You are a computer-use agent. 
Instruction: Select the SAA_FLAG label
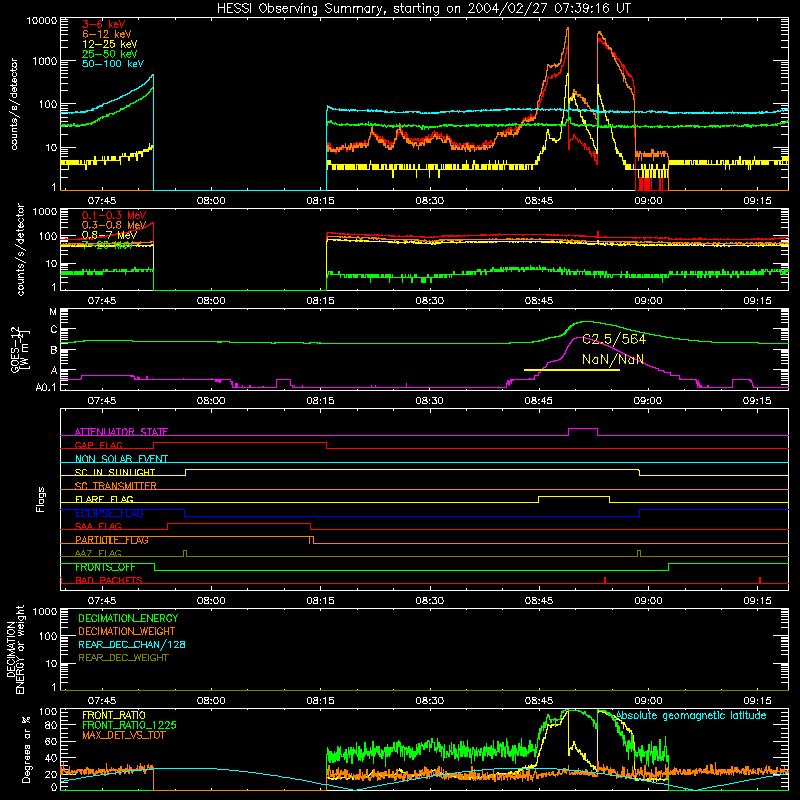pyautogui.click(x=98, y=526)
